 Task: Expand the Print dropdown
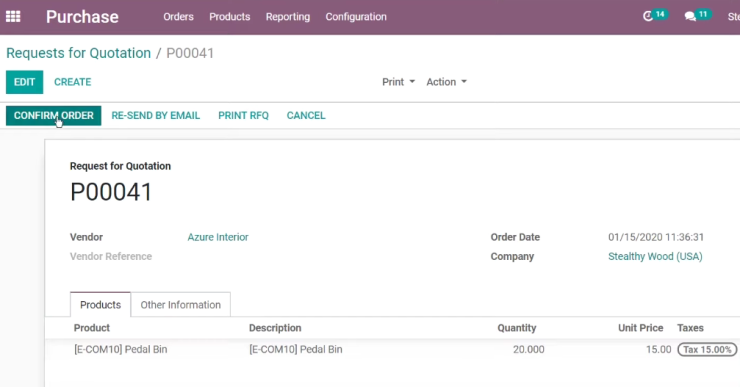point(398,82)
